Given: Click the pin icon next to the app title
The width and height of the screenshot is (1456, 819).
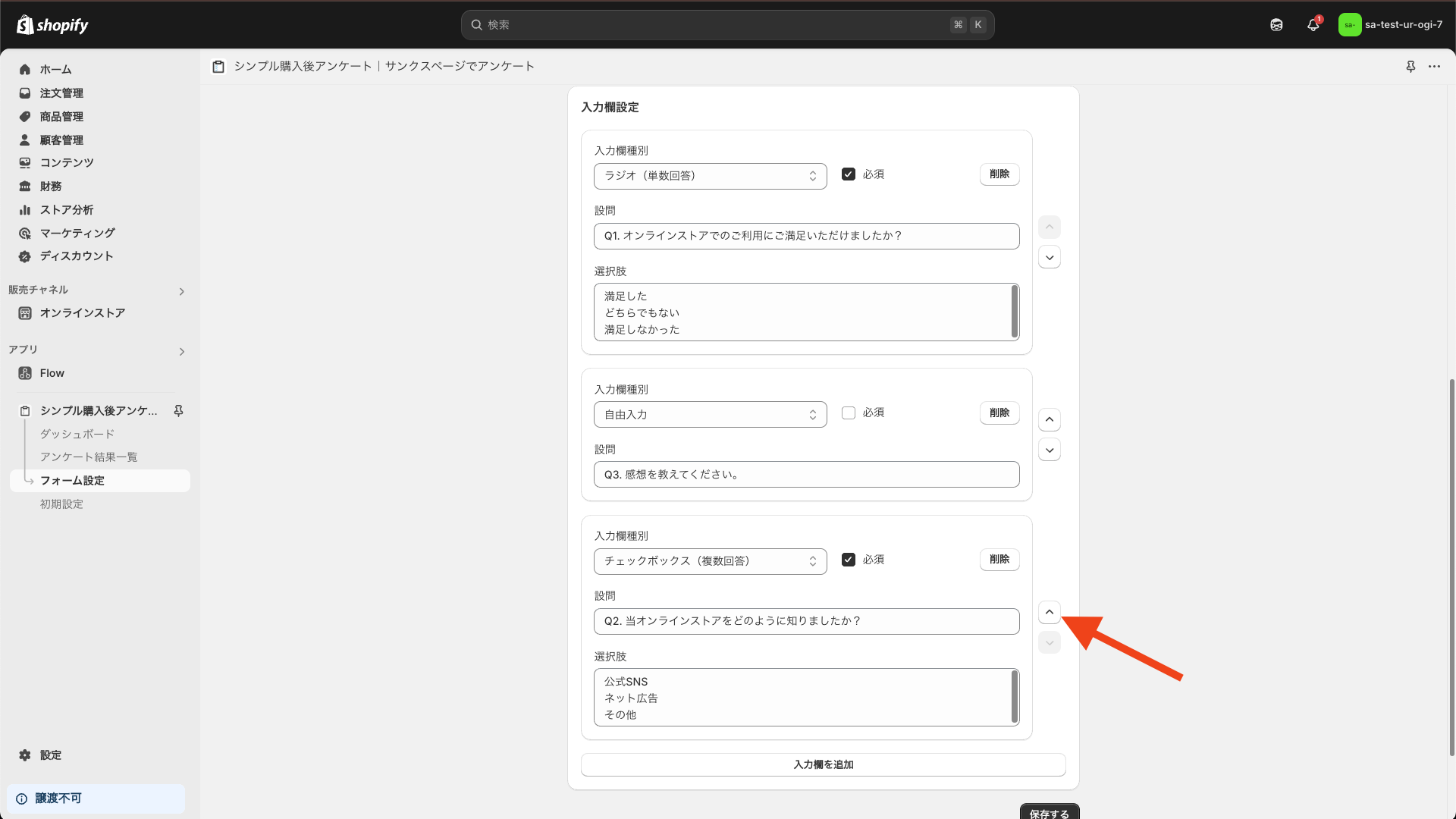Looking at the screenshot, I should [x=1410, y=67].
